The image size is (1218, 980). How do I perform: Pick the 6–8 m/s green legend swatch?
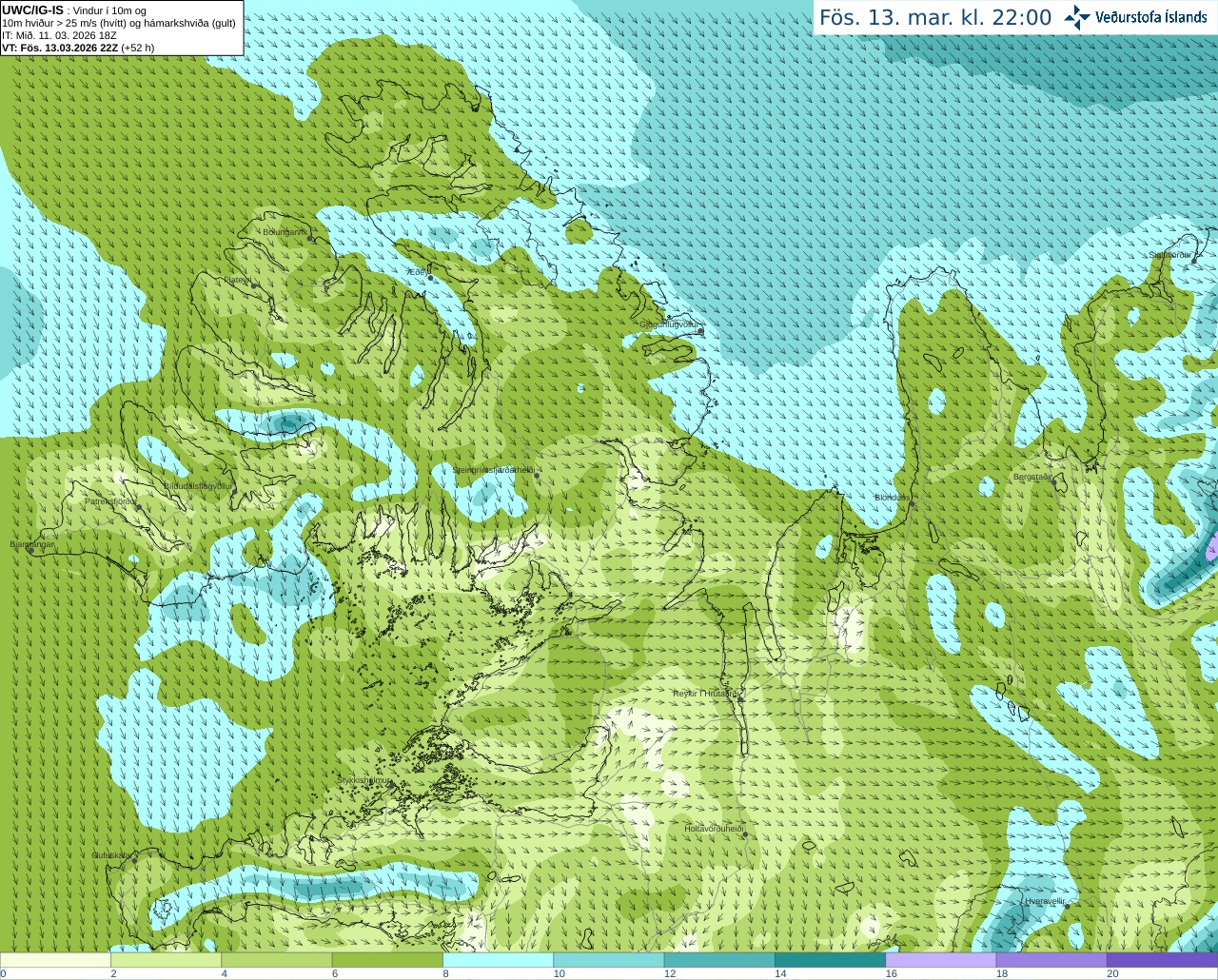coord(387,960)
